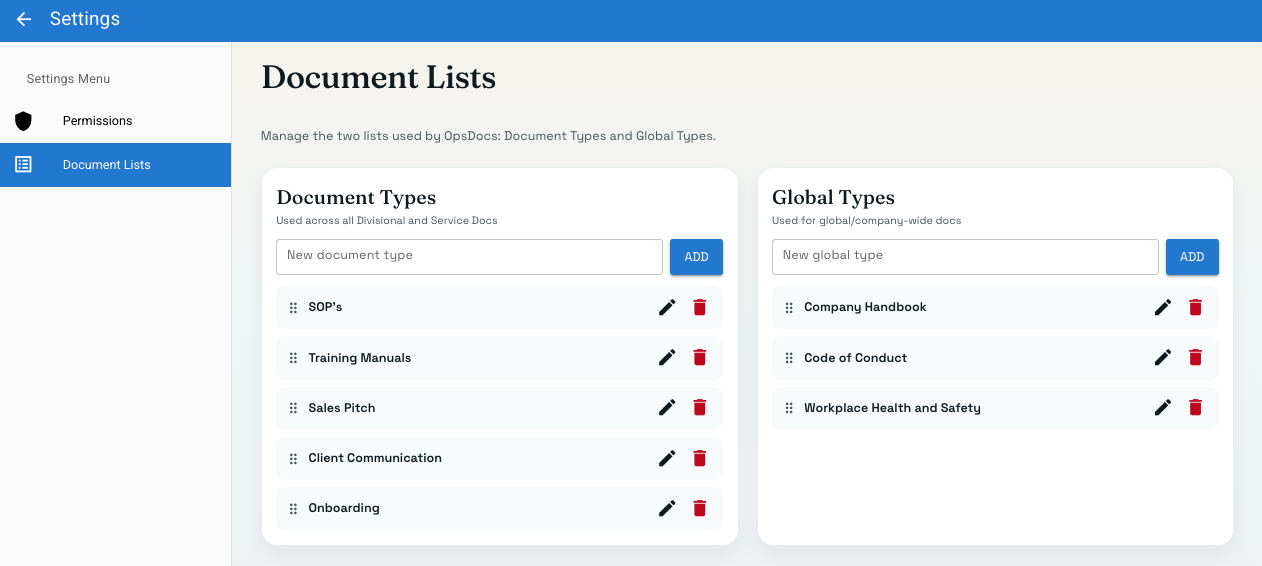The width and height of the screenshot is (1262, 566).
Task: Edit the Client Communication entry
Action: pos(667,458)
